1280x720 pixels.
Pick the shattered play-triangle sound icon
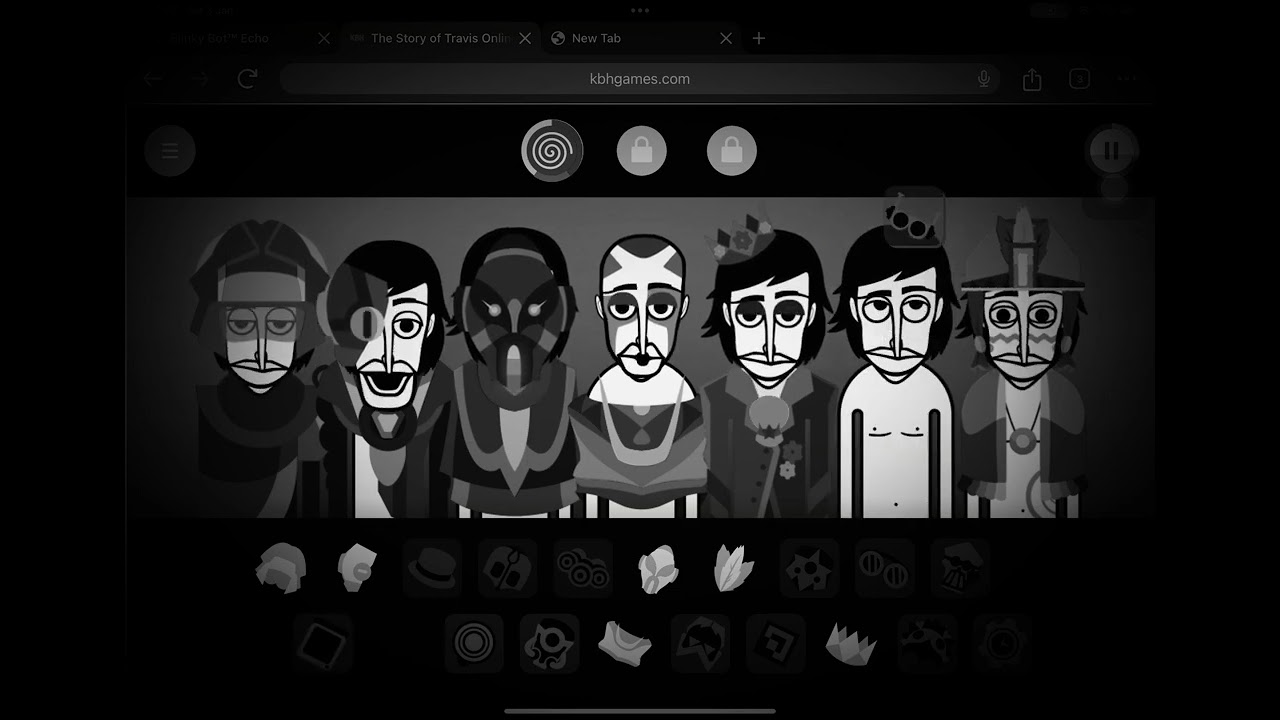(x=700, y=643)
